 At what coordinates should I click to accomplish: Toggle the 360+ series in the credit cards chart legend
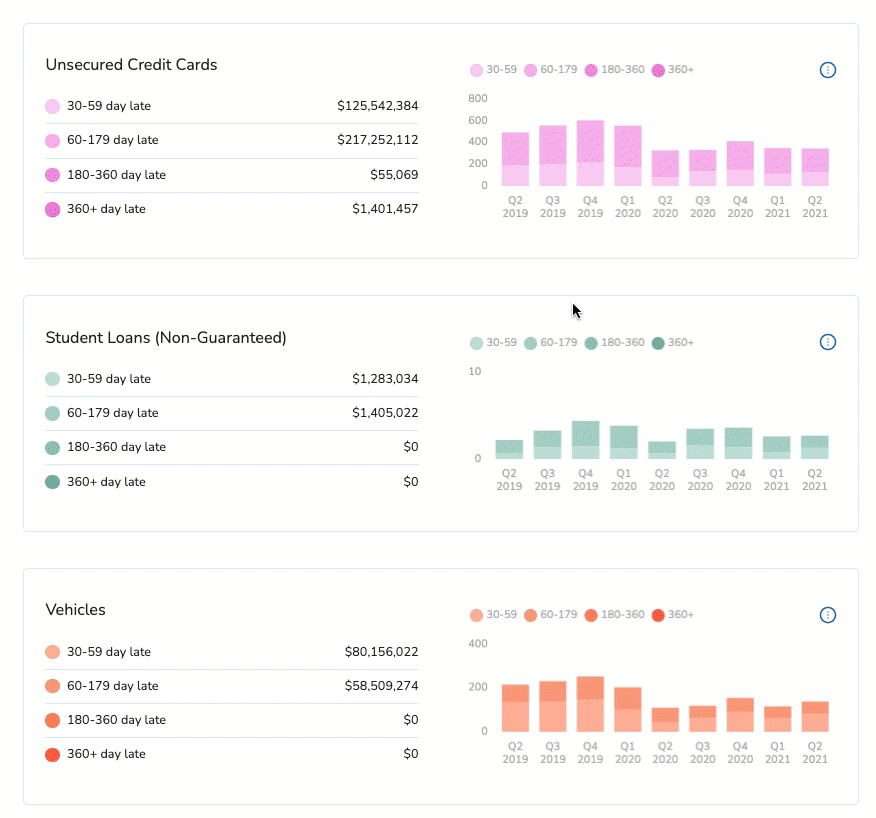[x=673, y=70]
